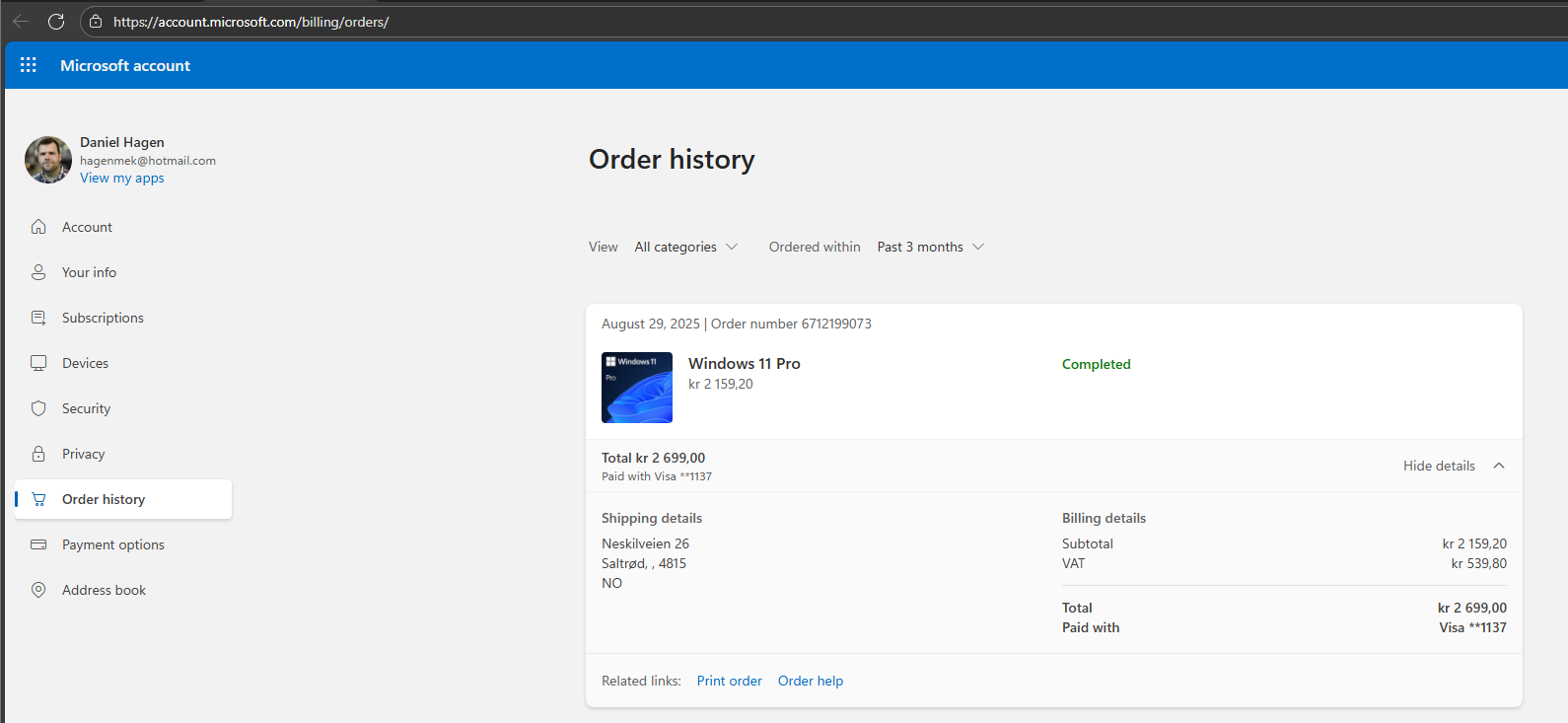1568x723 pixels.
Task: Click the Total kr 2 699,00 summary
Action: point(654,458)
